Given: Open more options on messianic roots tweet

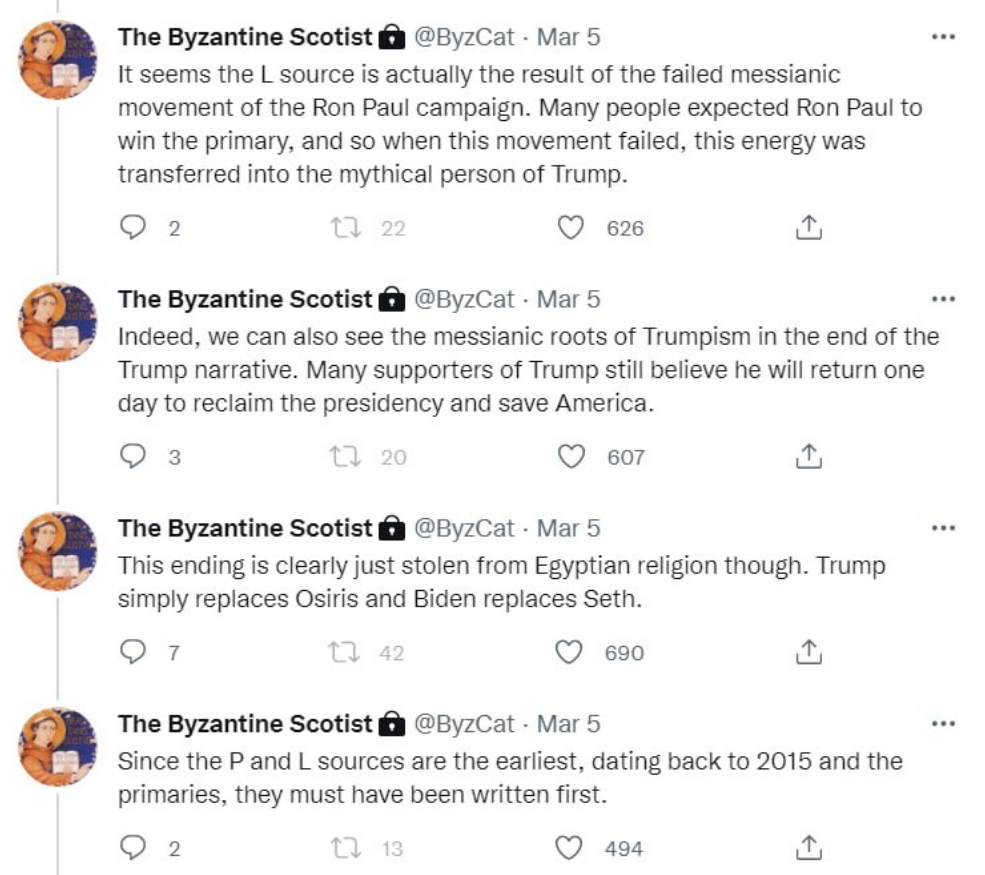Looking at the screenshot, I should (x=942, y=299).
